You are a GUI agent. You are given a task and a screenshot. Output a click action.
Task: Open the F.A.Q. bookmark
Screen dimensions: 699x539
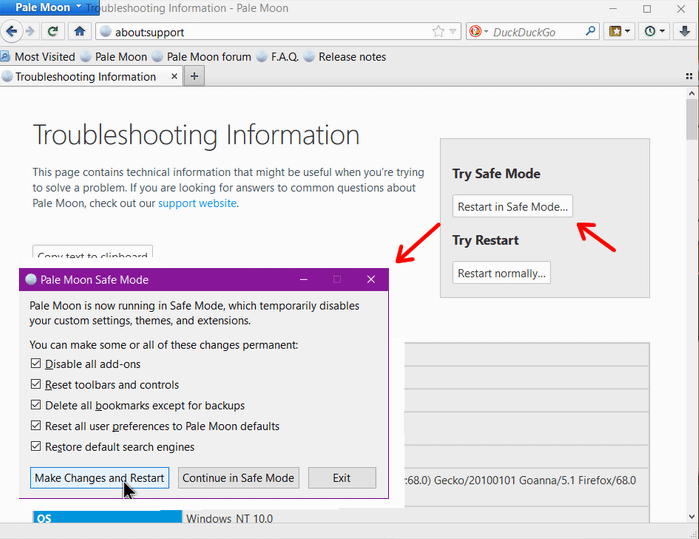[x=278, y=57]
